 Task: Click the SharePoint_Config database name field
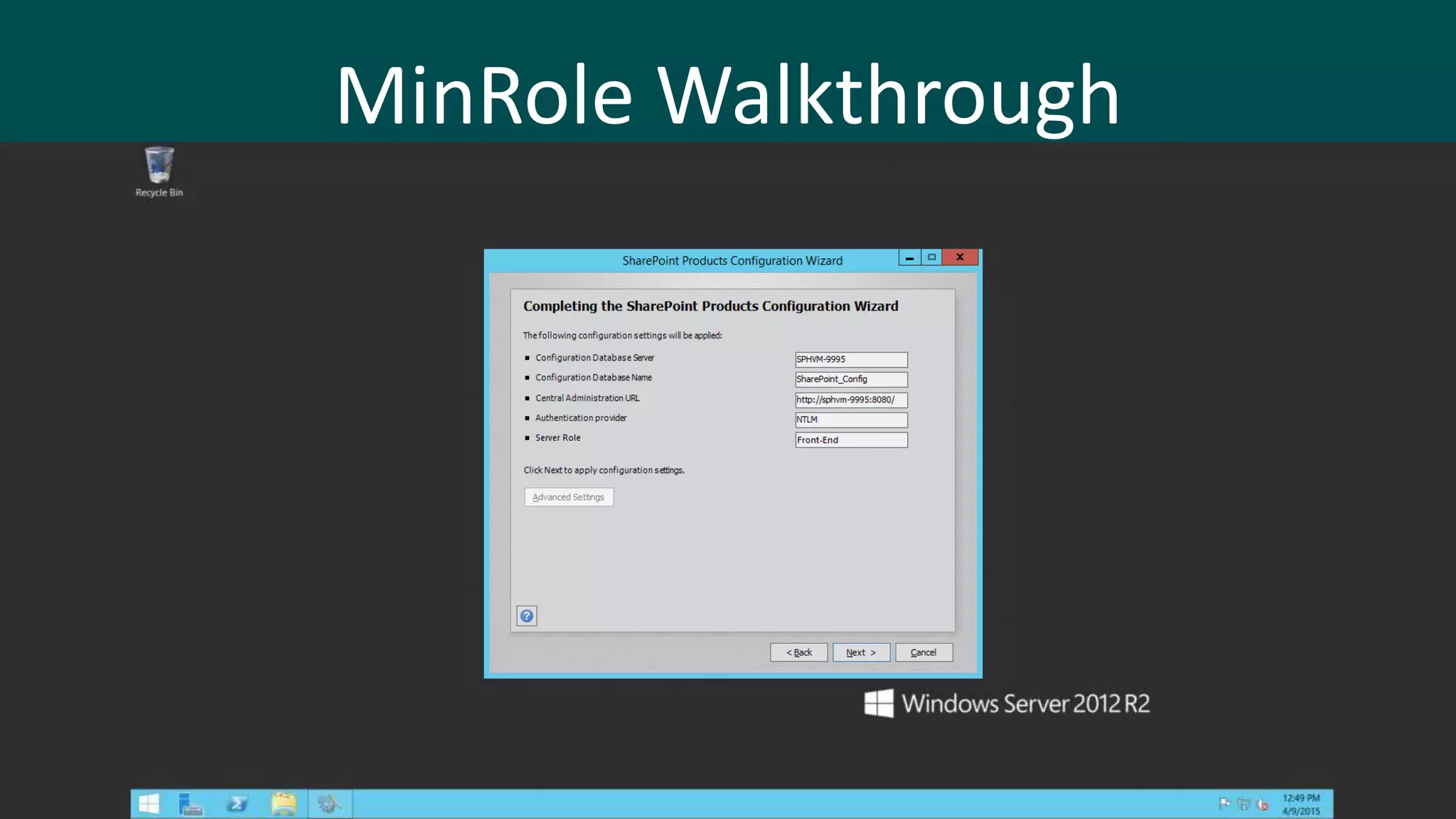(x=851, y=379)
